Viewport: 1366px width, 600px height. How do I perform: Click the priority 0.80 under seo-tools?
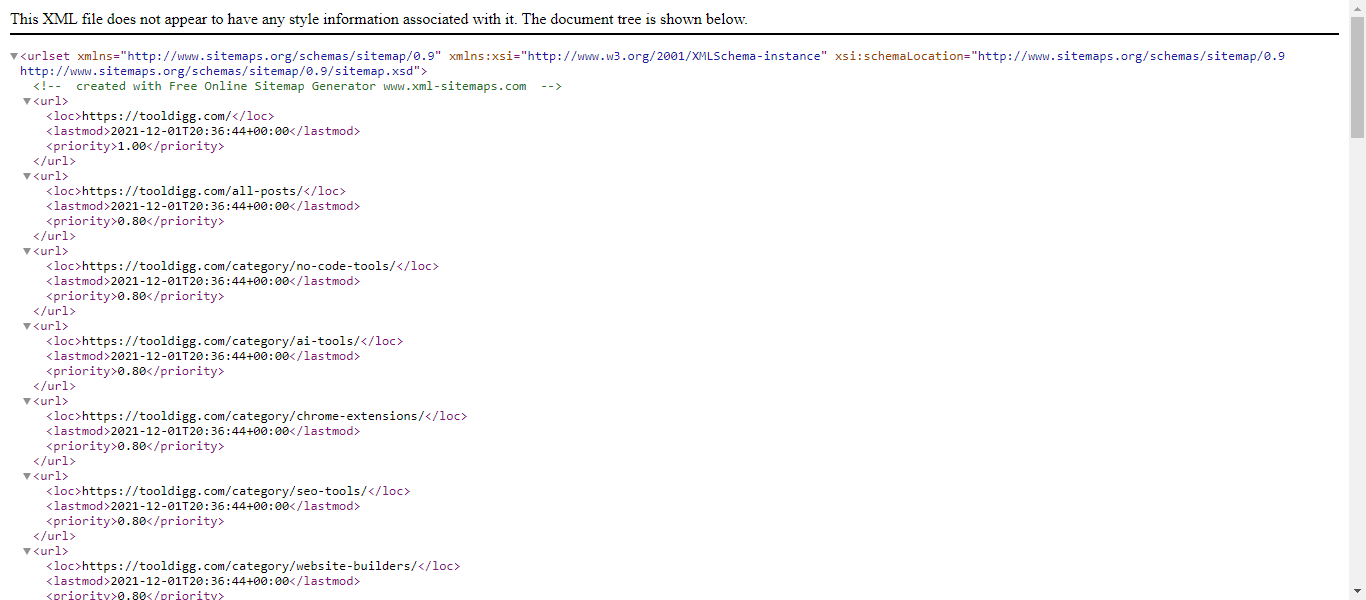tap(132, 521)
